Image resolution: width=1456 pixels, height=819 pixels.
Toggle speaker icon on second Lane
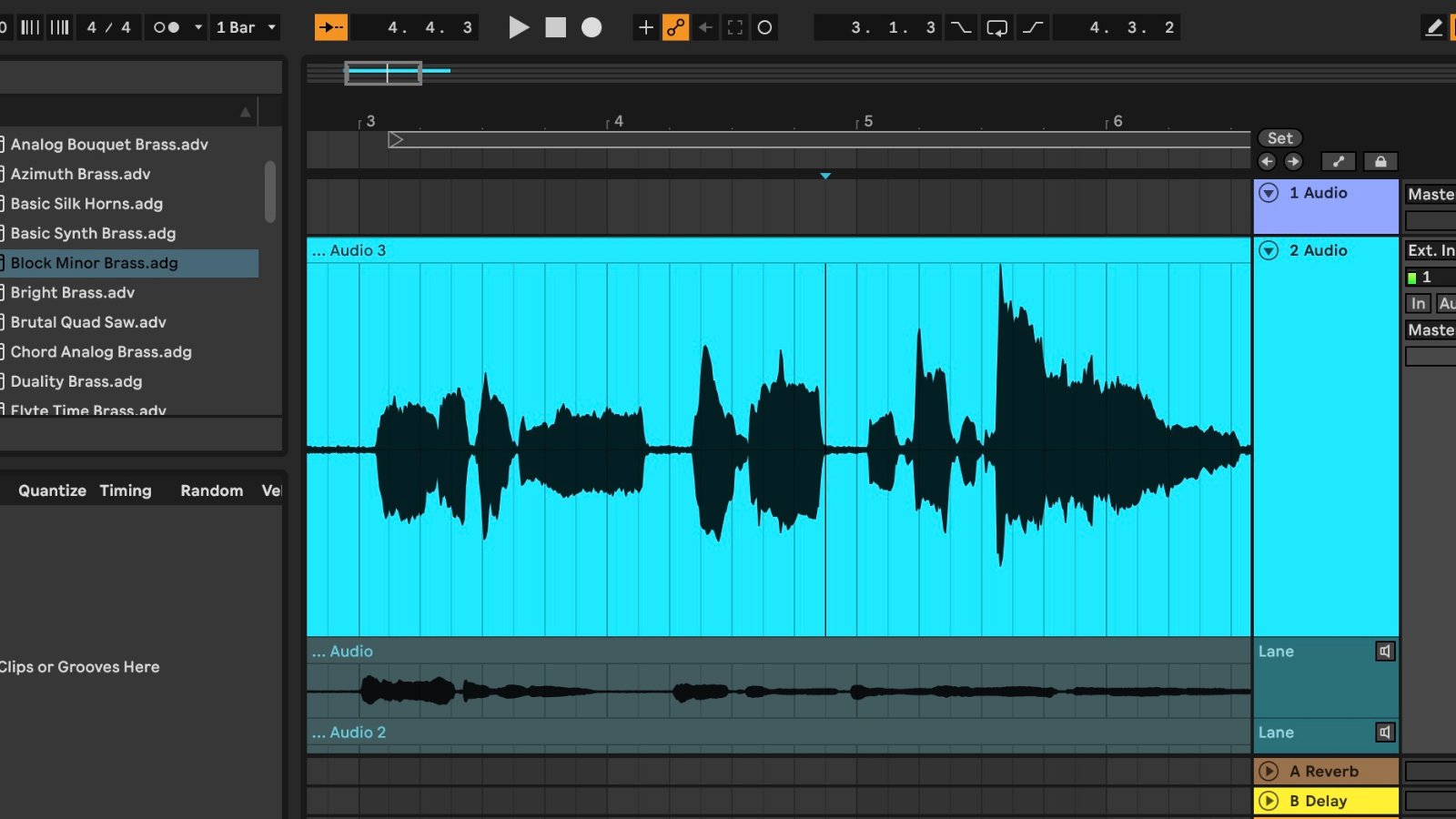pos(1384,733)
